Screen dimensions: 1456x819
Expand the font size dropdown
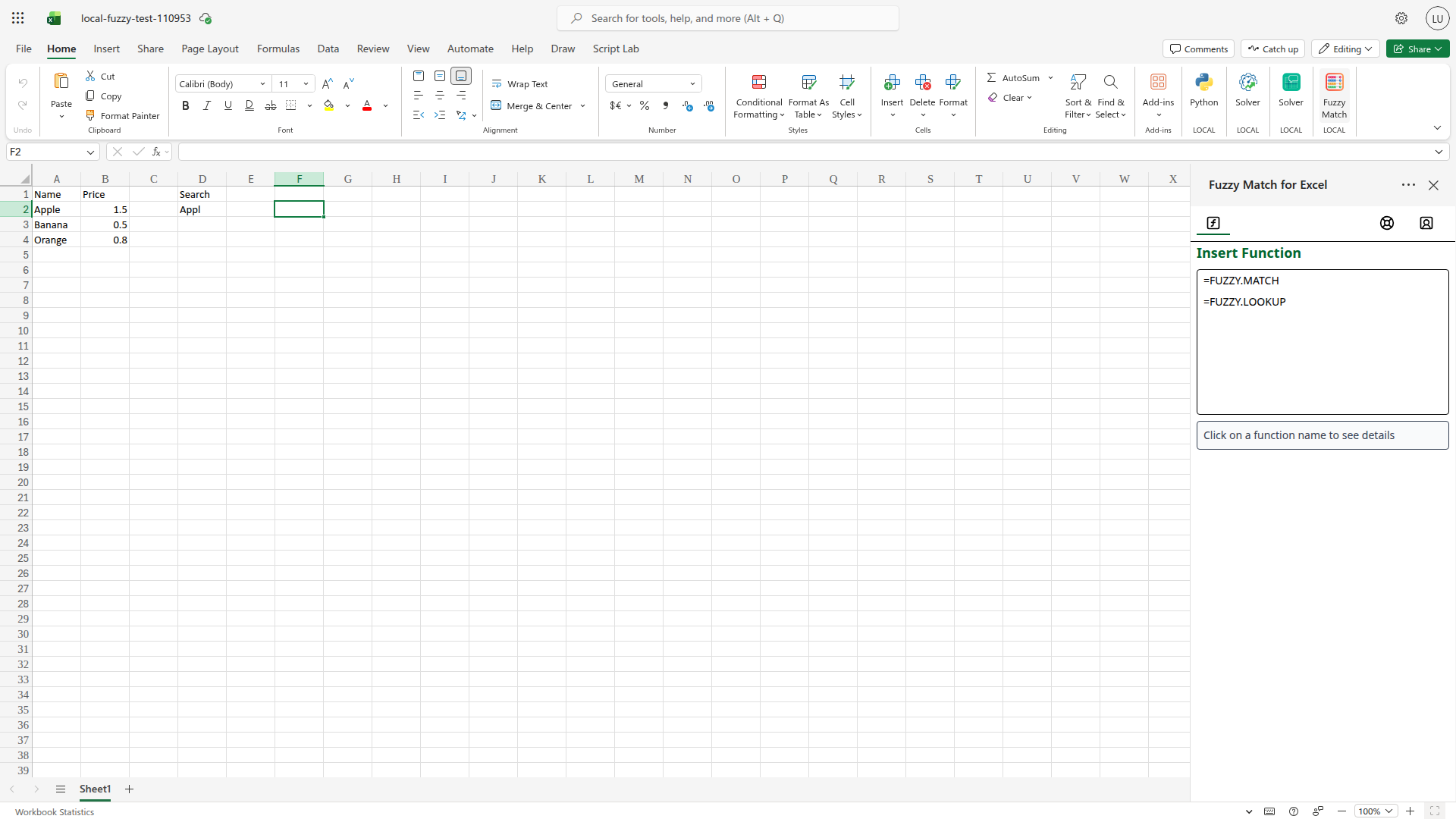[x=306, y=83]
